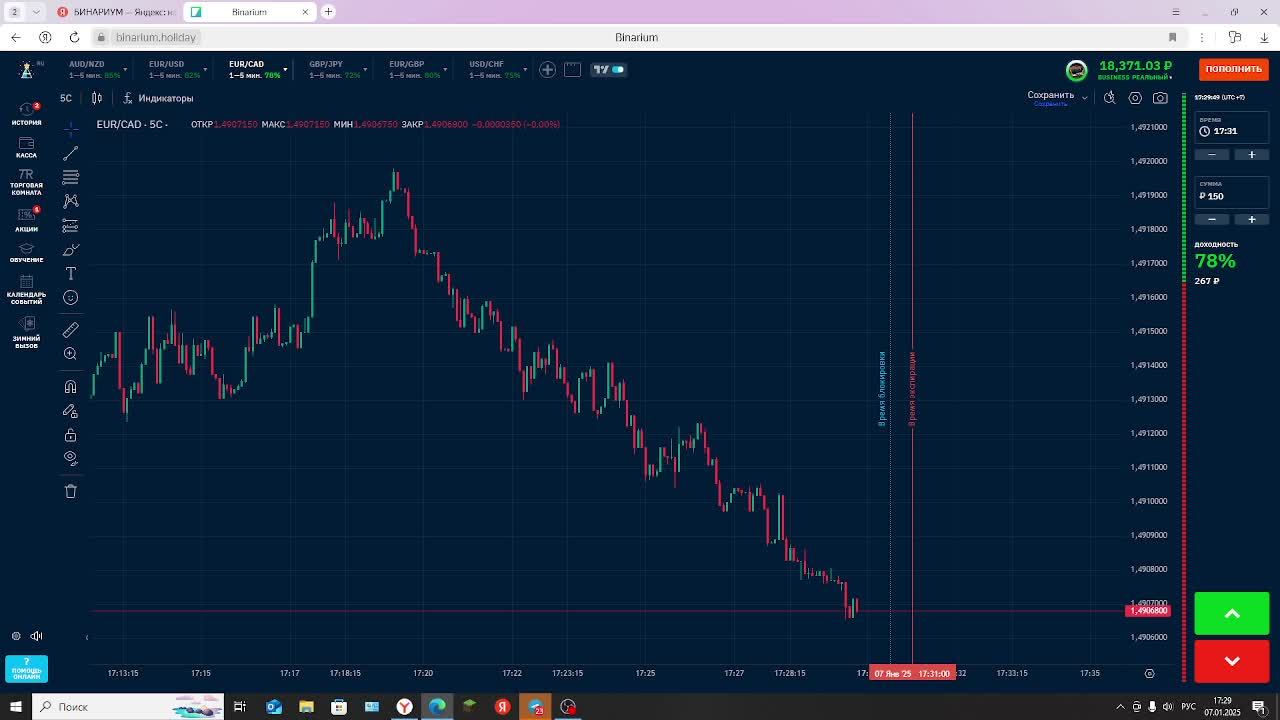This screenshot has height=720, width=1280.
Task: Switch to Binarium browser tab
Action: coord(249,12)
